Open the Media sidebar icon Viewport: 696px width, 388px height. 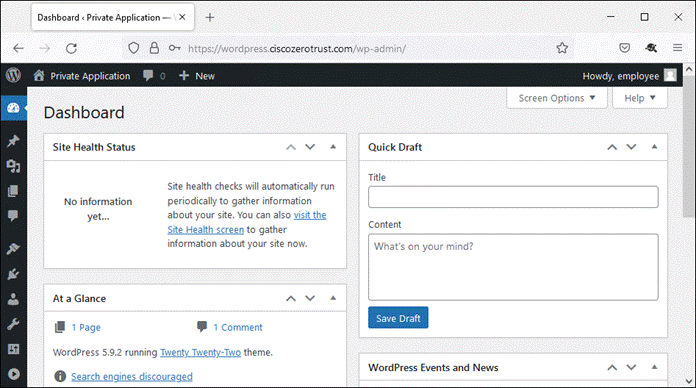tap(13, 166)
